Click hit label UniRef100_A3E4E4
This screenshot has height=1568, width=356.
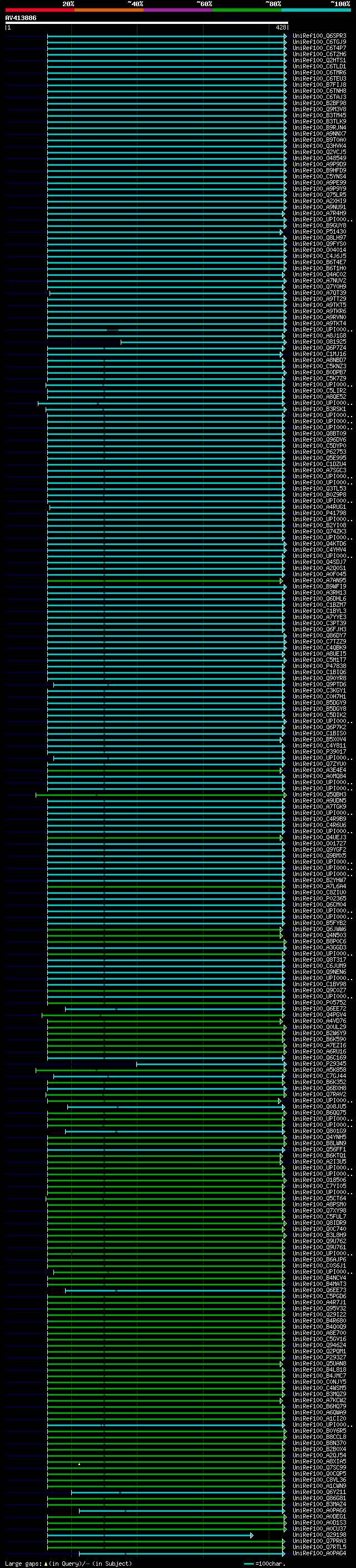click(x=319, y=770)
